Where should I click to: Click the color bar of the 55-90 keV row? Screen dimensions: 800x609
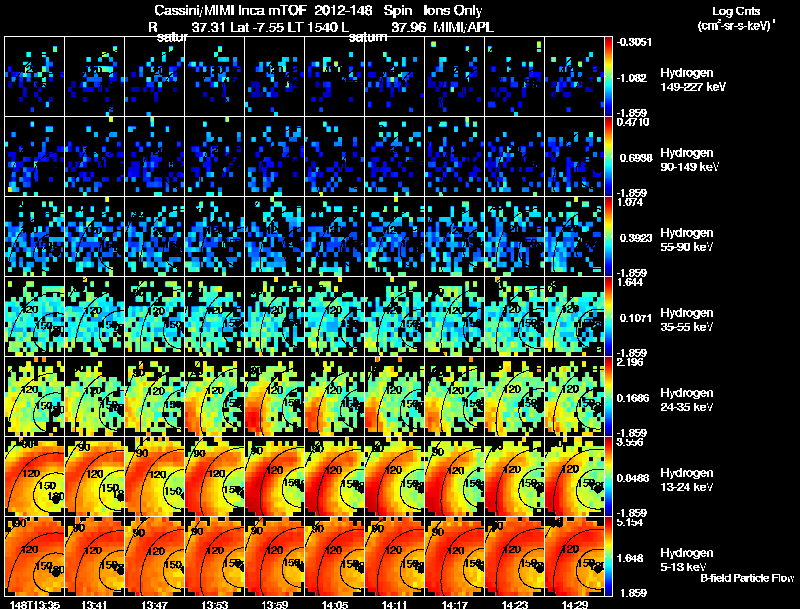click(608, 237)
